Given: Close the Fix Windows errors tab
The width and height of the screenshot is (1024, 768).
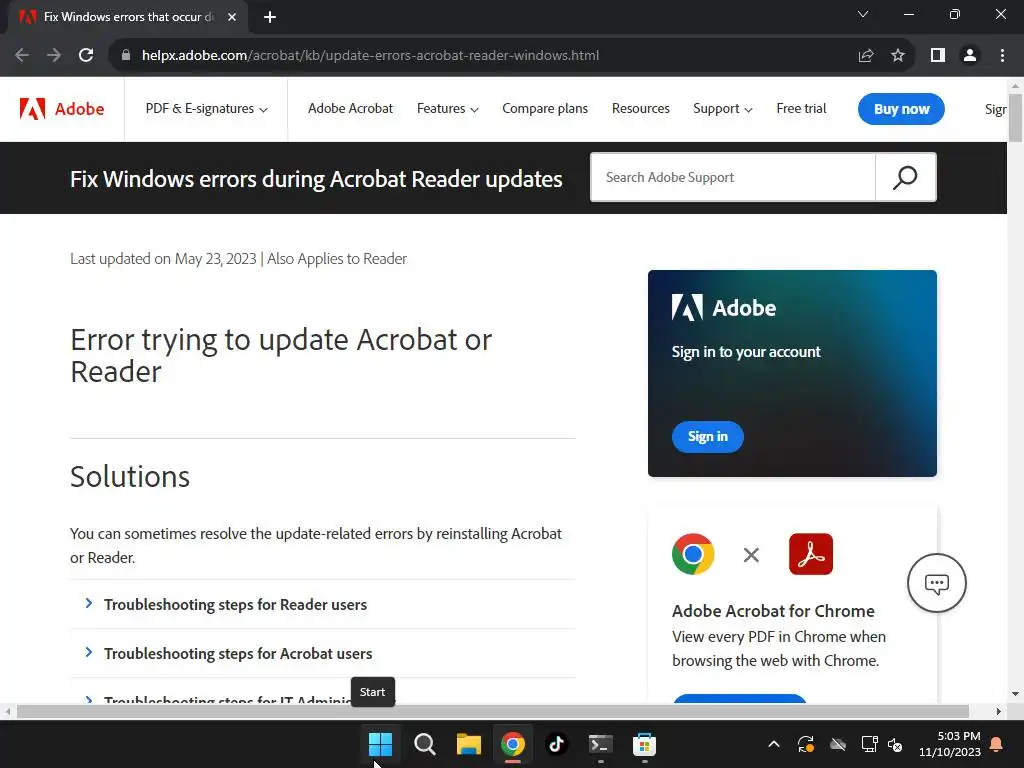Looking at the screenshot, I should (x=232, y=17).
